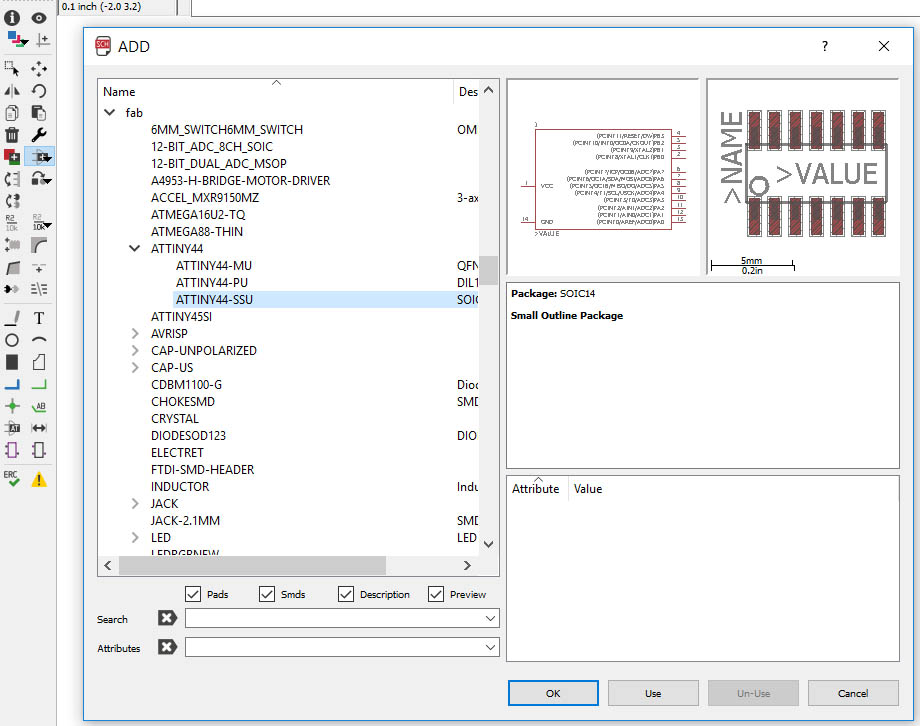Select the ATTINY44-MU package variant
The image size is (920, 726).
click(214, 265)
